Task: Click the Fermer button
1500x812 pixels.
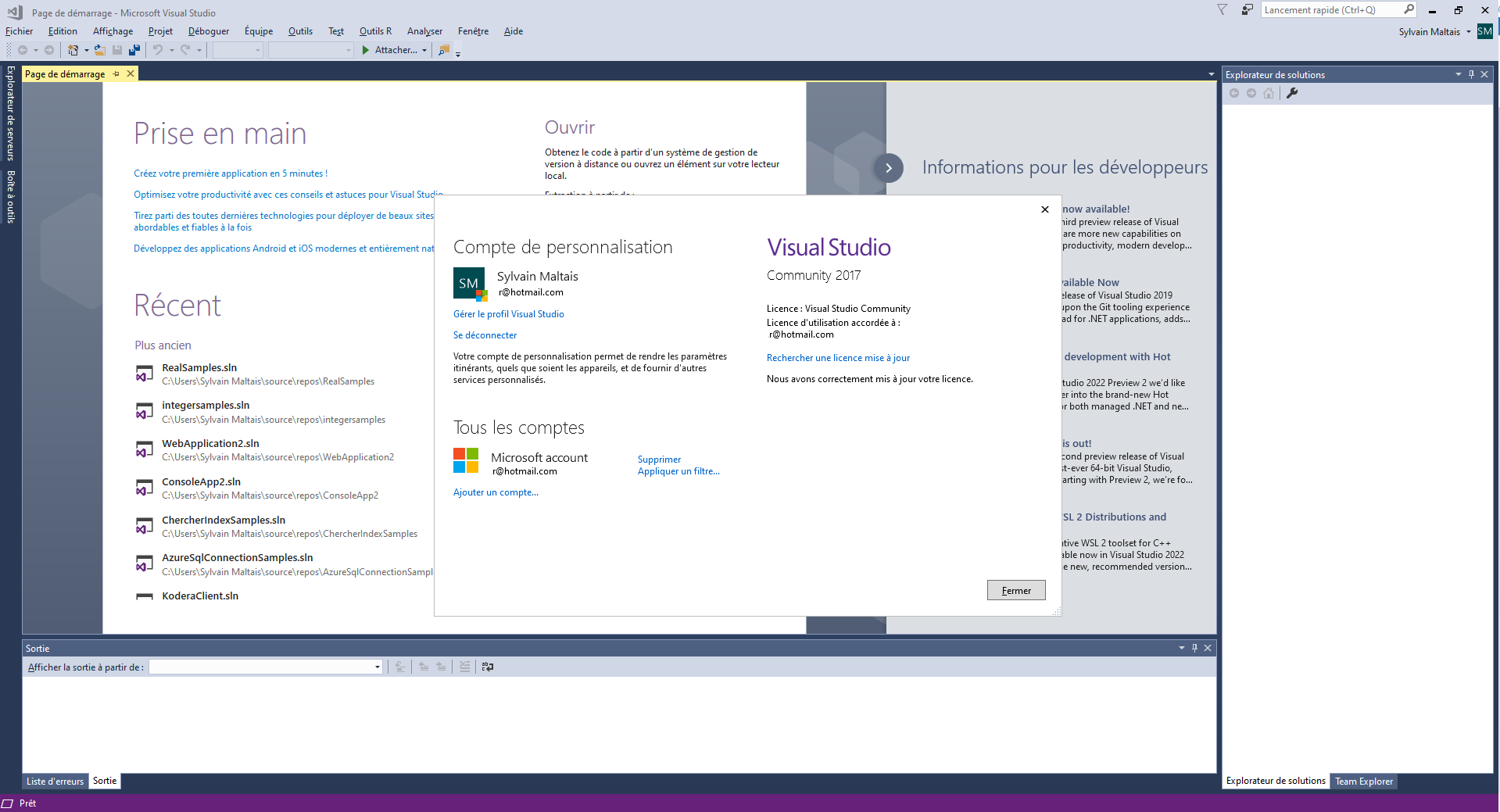Action: coord(1015,591)
